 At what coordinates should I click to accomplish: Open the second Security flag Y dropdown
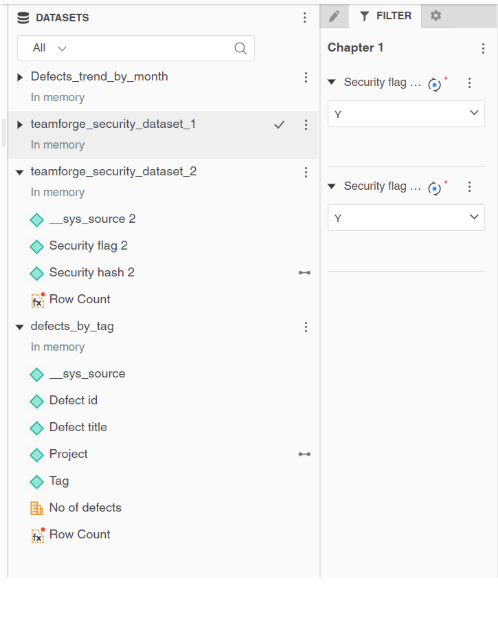(406, 217)
